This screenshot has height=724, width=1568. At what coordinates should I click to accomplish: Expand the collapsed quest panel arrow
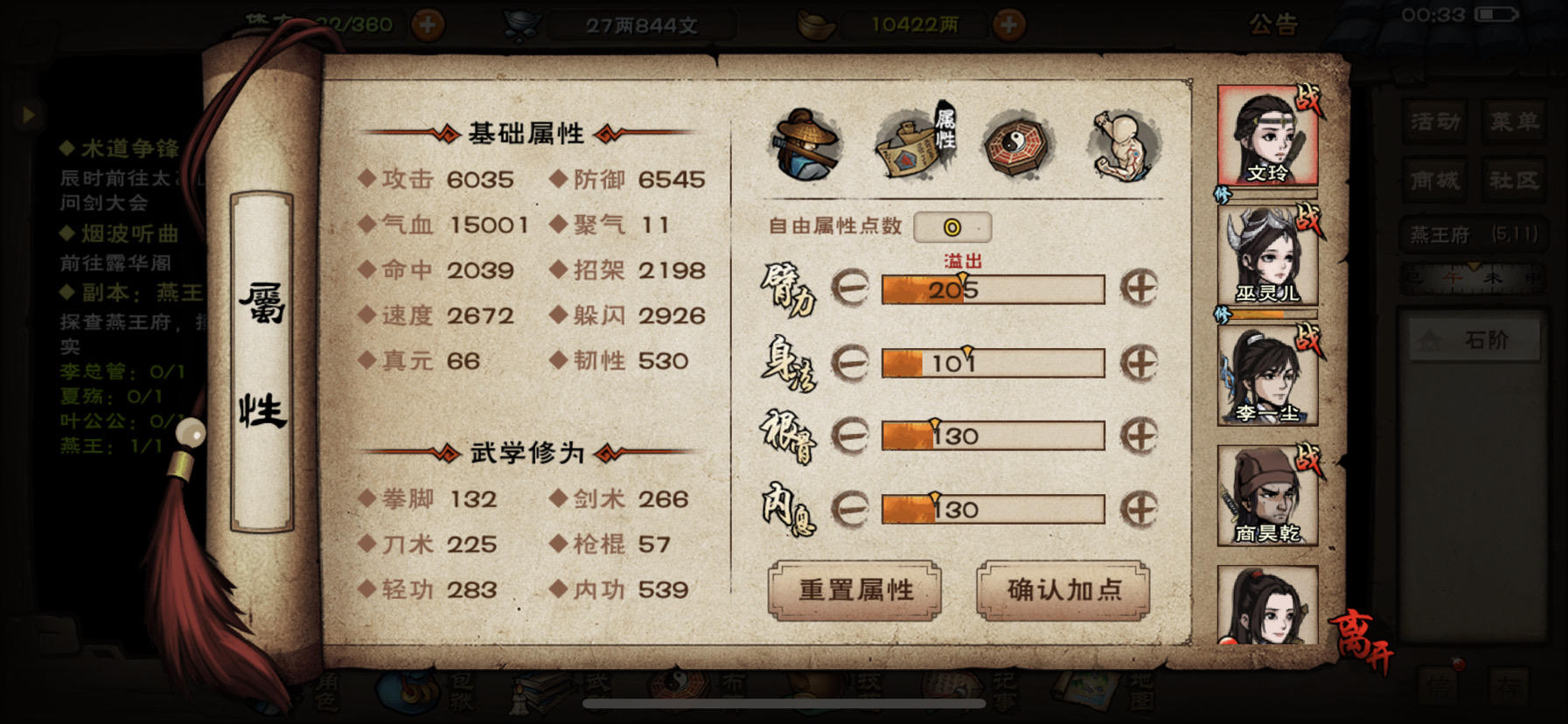(x=28, y=114)
